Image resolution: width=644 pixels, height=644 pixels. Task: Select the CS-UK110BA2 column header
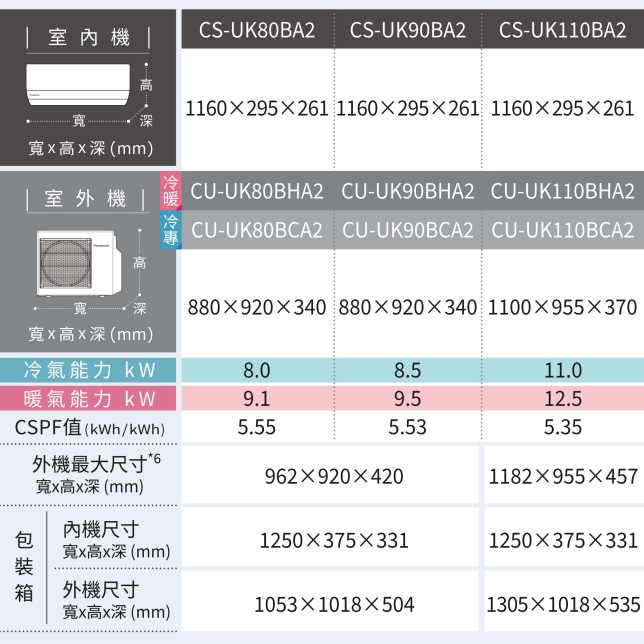click(x=562, y=29)
